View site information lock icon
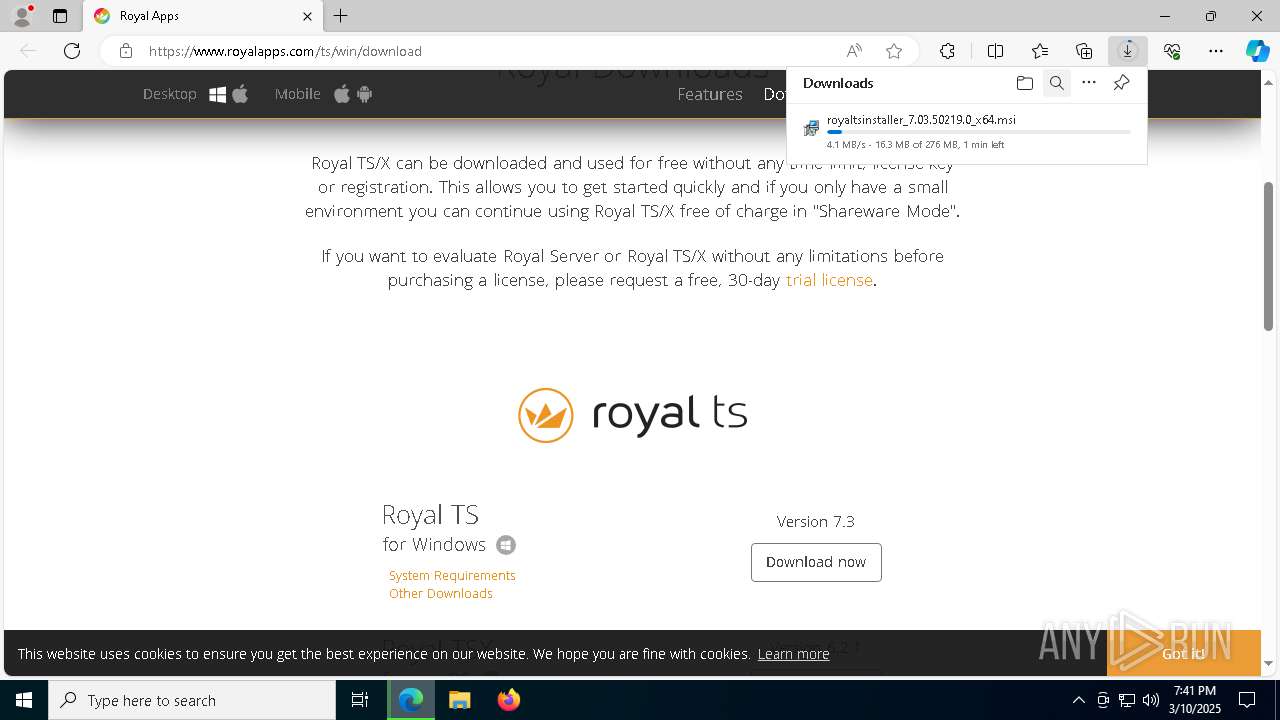 [126, 51]
